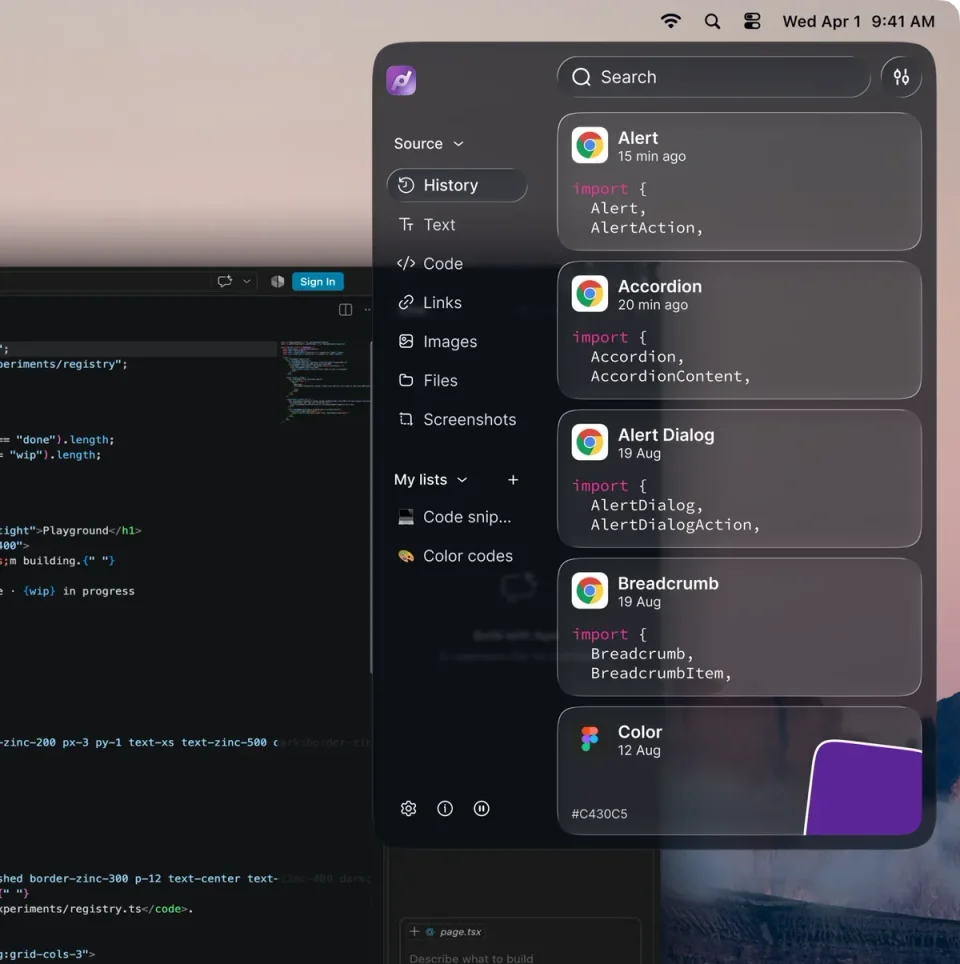Screen dimensions: 960x964
Task: Open the filter settings icon beside Search
Action: pos(901,77)
